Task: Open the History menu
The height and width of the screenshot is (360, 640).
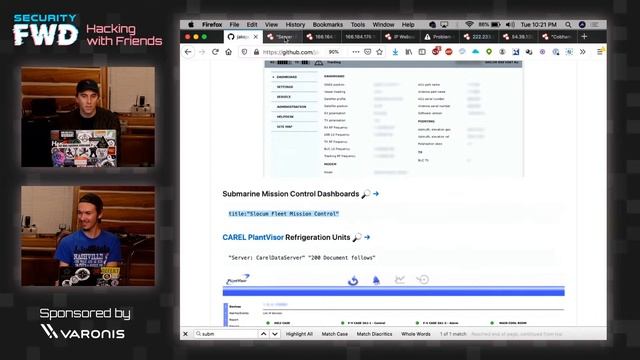Action: 295,24
